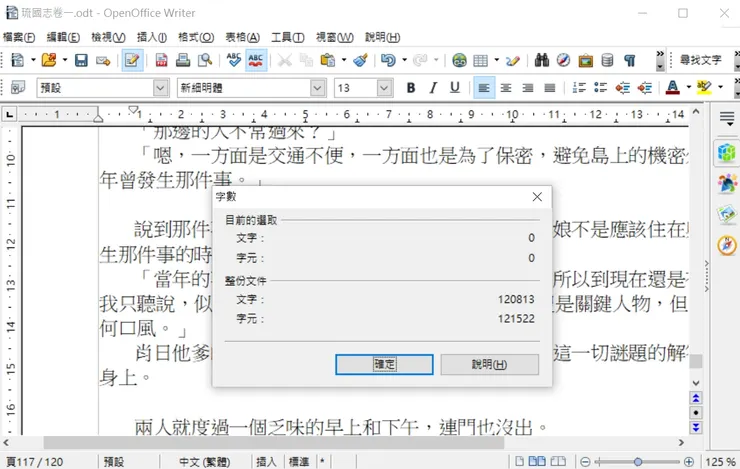Image resolution: width=740 pixels, height=469 pixels.
Task: Close the 字數 dialog with X
Action: tap(537, 197)
